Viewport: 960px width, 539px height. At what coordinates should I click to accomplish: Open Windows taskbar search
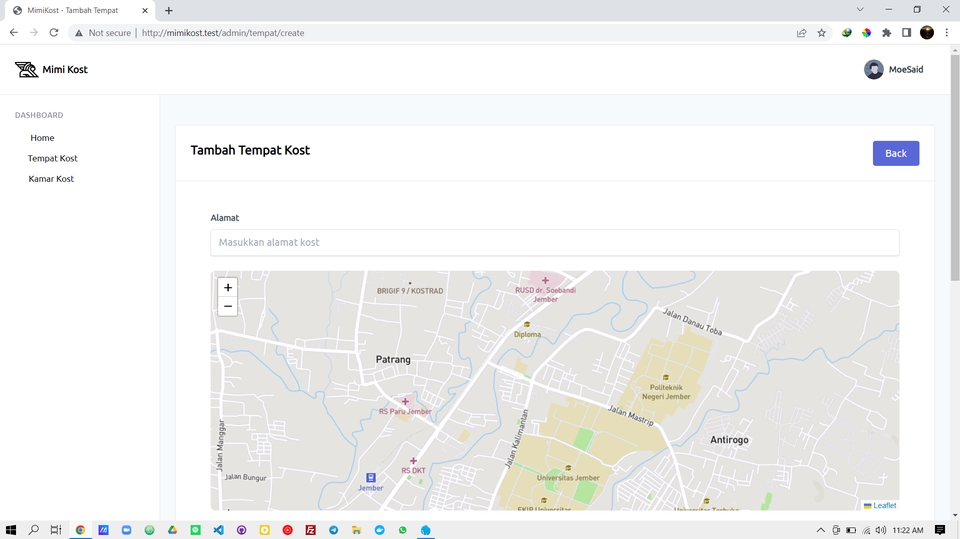(x=34, y=530)
